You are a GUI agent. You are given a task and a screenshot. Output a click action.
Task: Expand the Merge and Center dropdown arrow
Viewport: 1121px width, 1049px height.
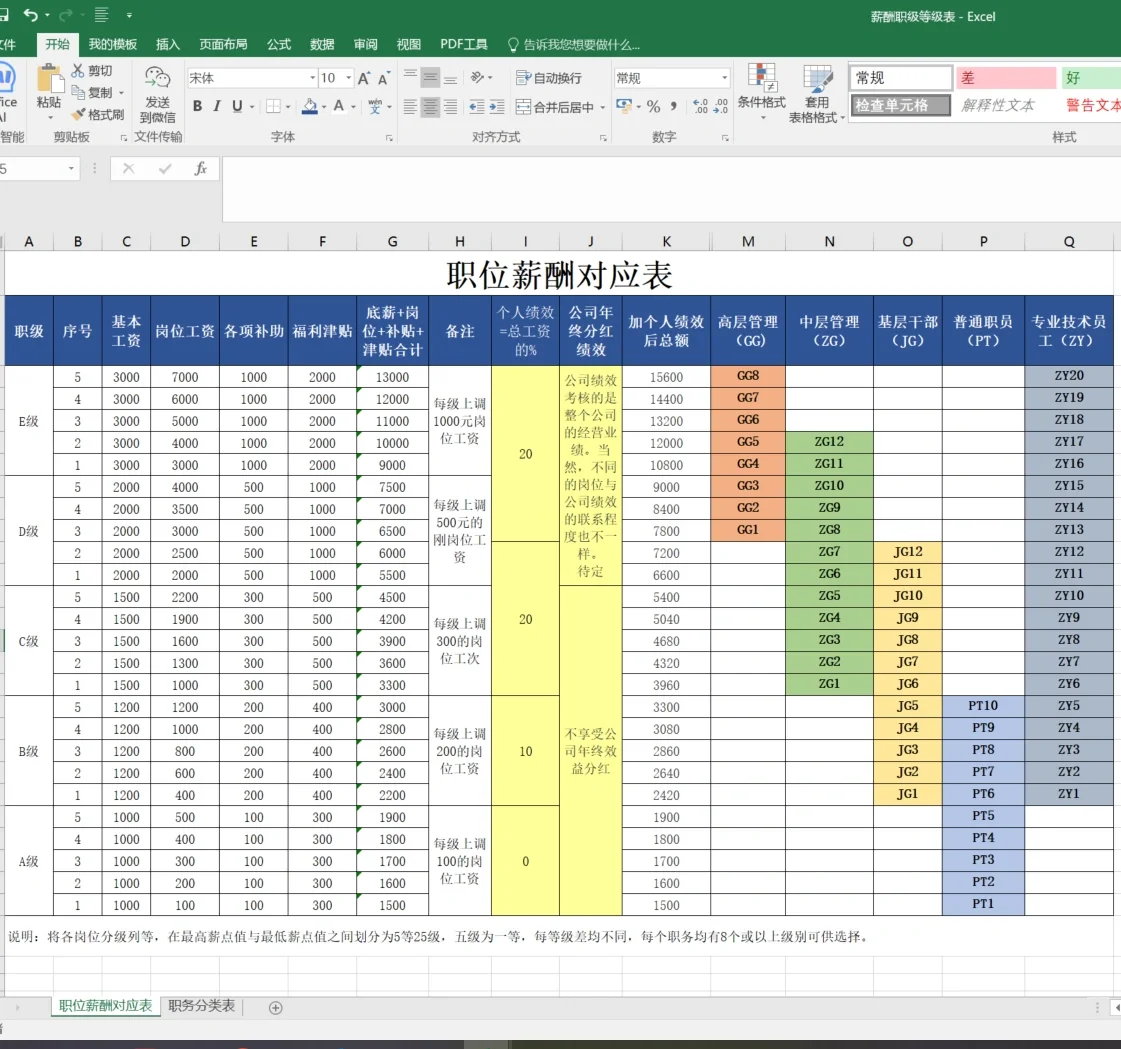[x=603, y=107]
